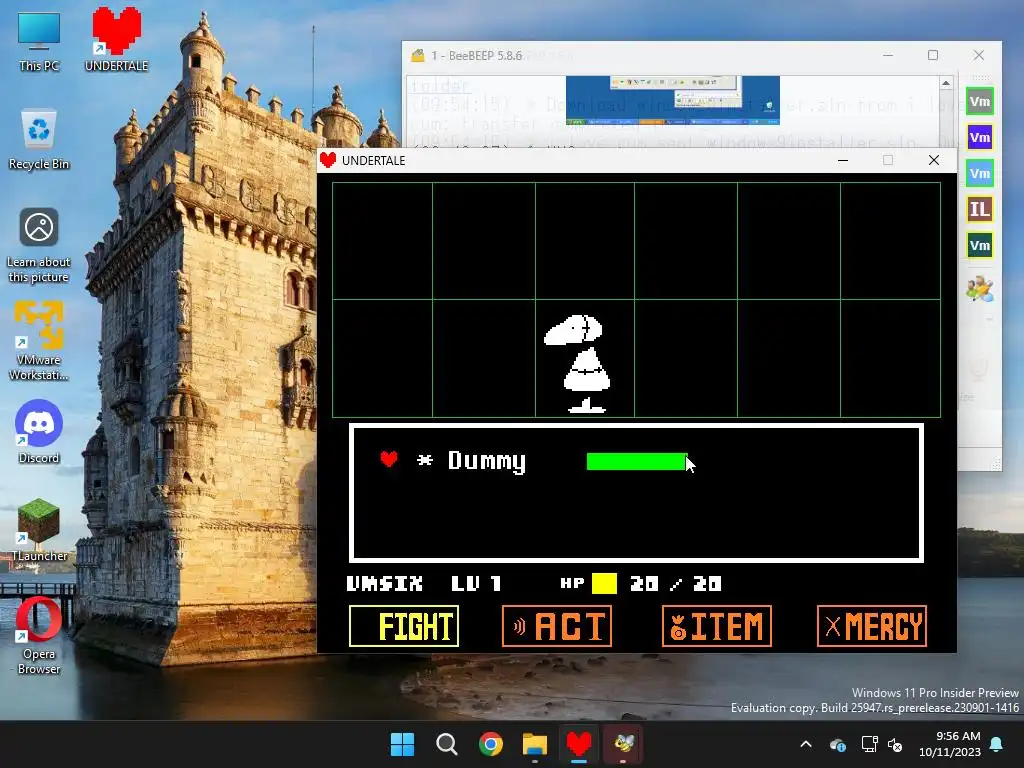Click the image thumbnail in BeeBEEP chat
1024x768 pixels.
pyautogui.click(x=673, y=100)
